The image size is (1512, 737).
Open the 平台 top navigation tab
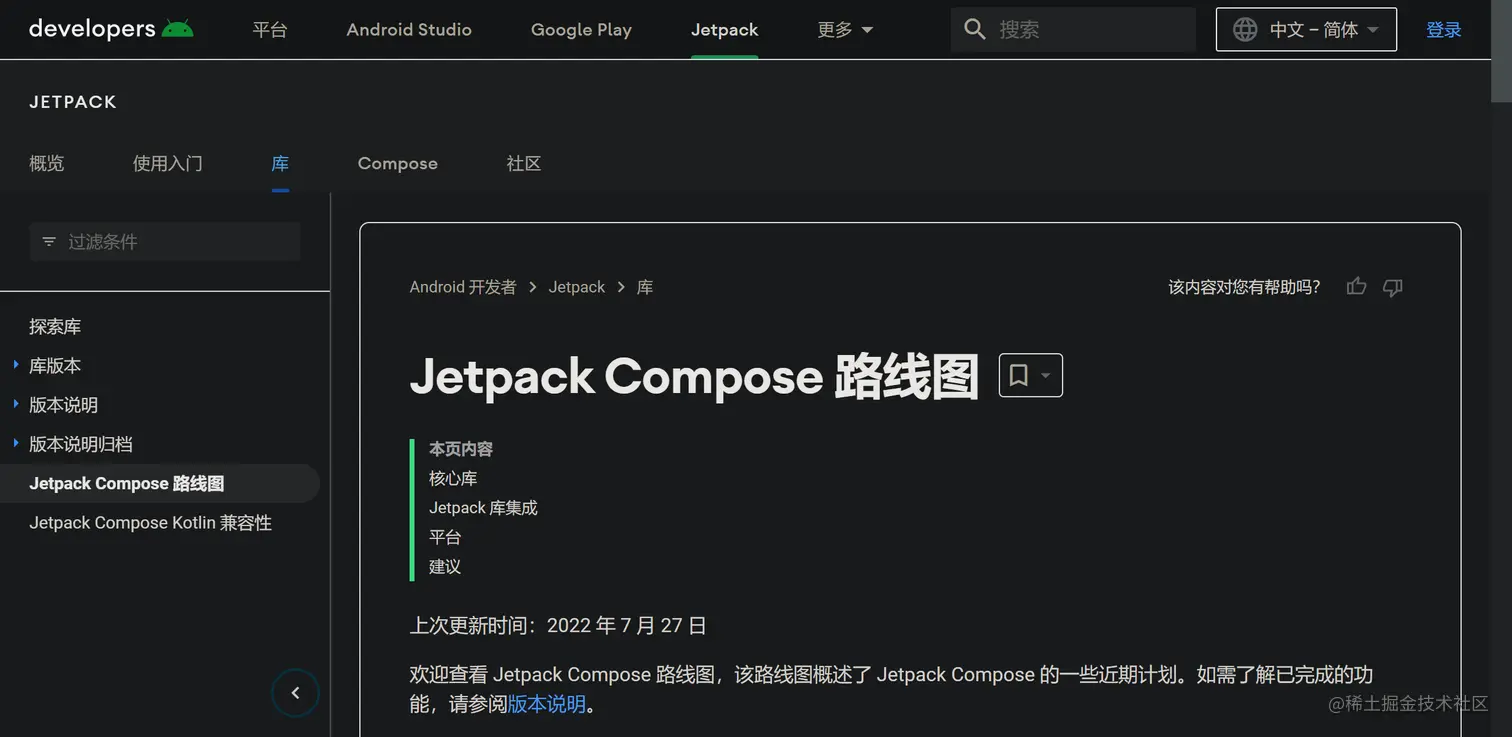coord(270,30)
